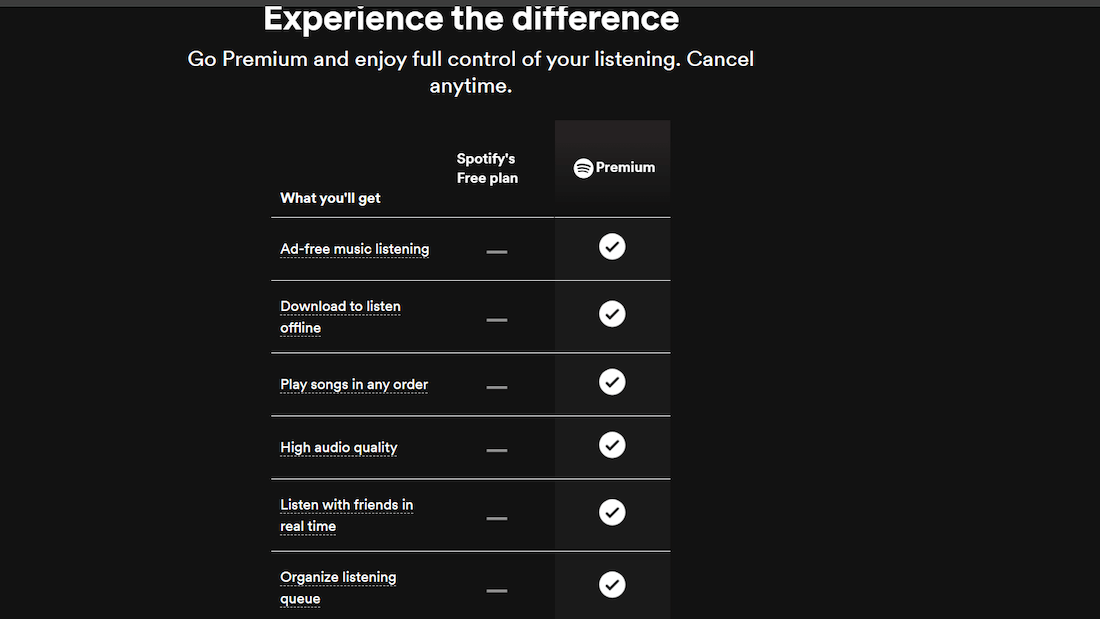The image size is (1100, 619).
Task: Click the Spotify logo beside Premium
Action: point(583,168)
